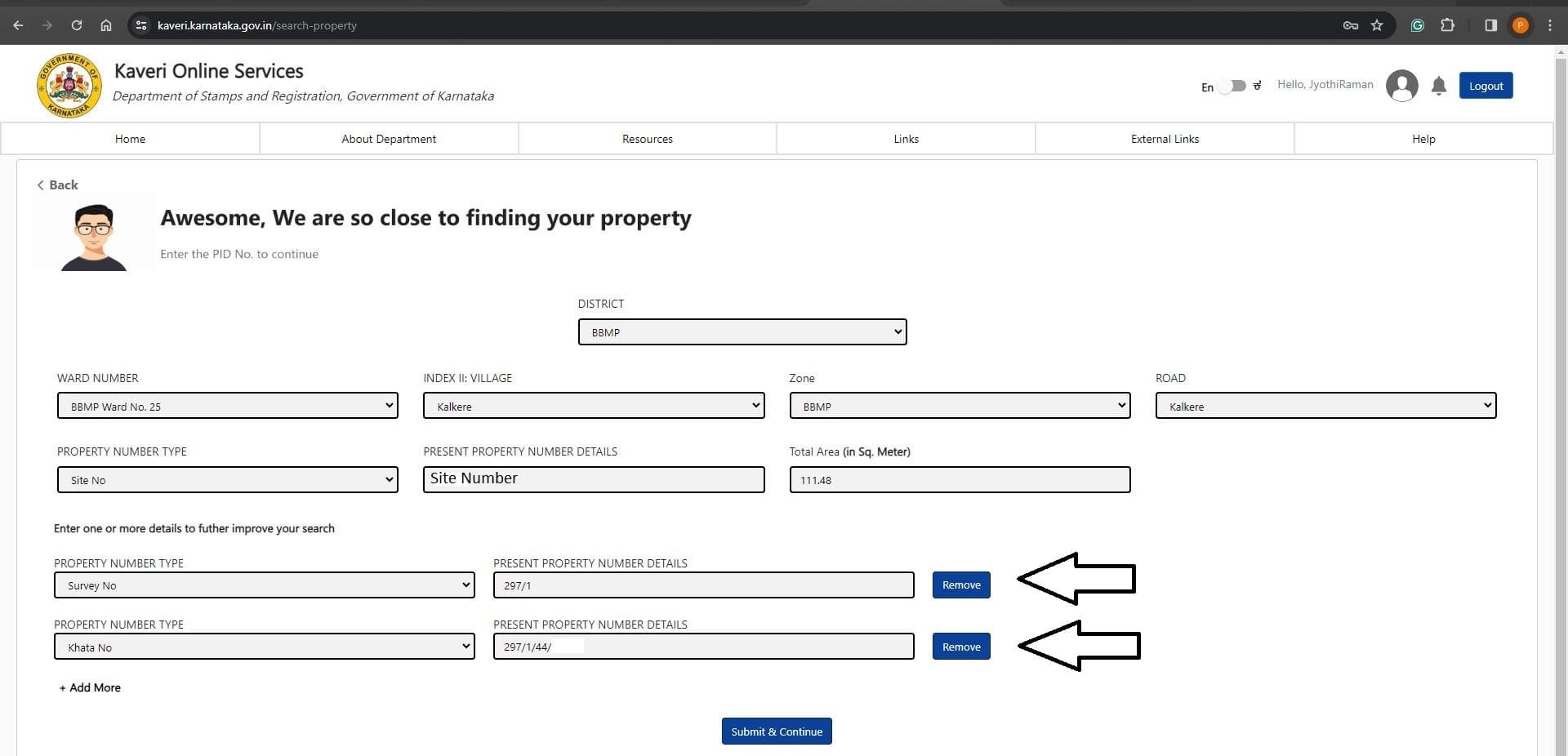Image resolution: width=1568 pixels, height=756 pixels.
Task: Click the notification bell icon
Action: tap(1438, 86)
